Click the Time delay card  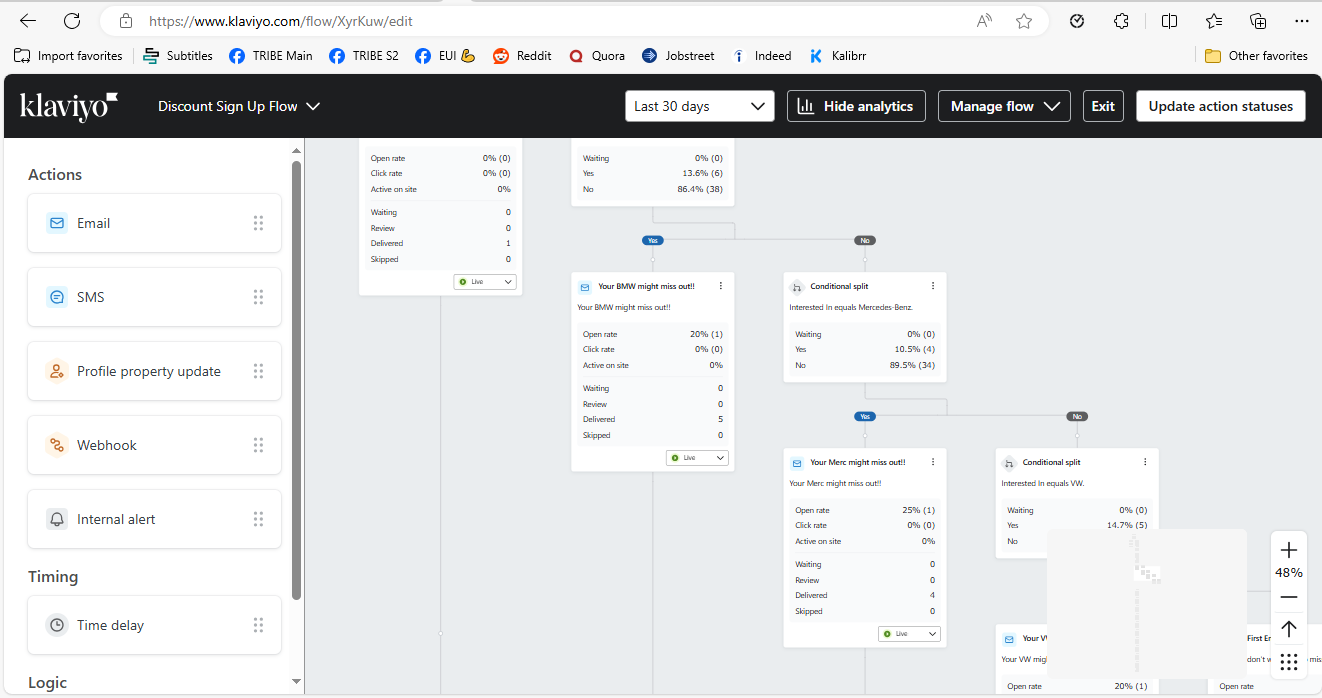(x=154, y=625)
